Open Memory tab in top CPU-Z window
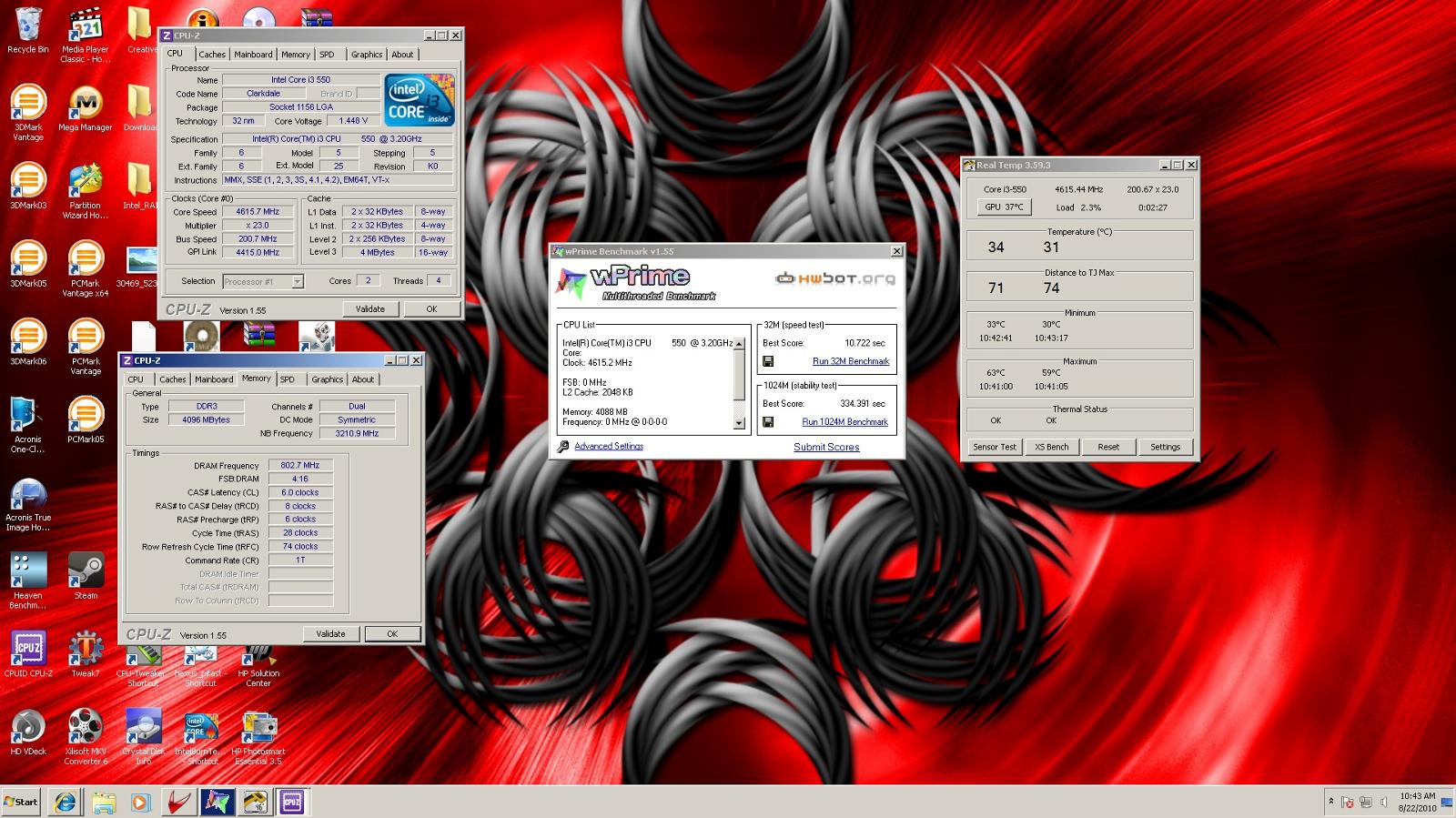 tap(296, 55)
